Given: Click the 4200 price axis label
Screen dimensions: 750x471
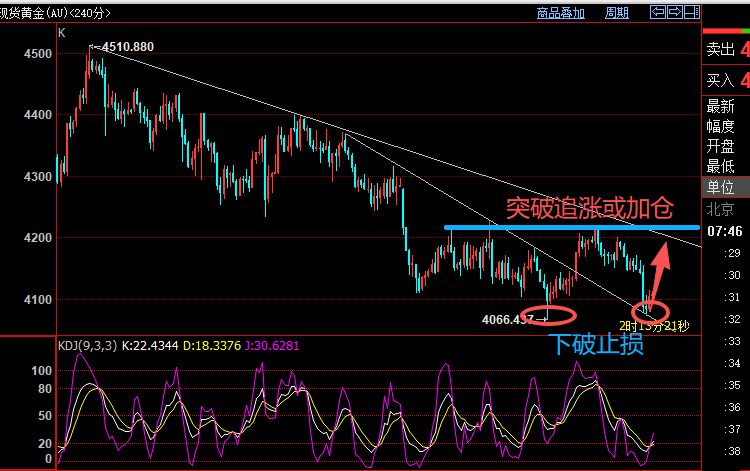Looking at the screenshot, I should point(38,238).
